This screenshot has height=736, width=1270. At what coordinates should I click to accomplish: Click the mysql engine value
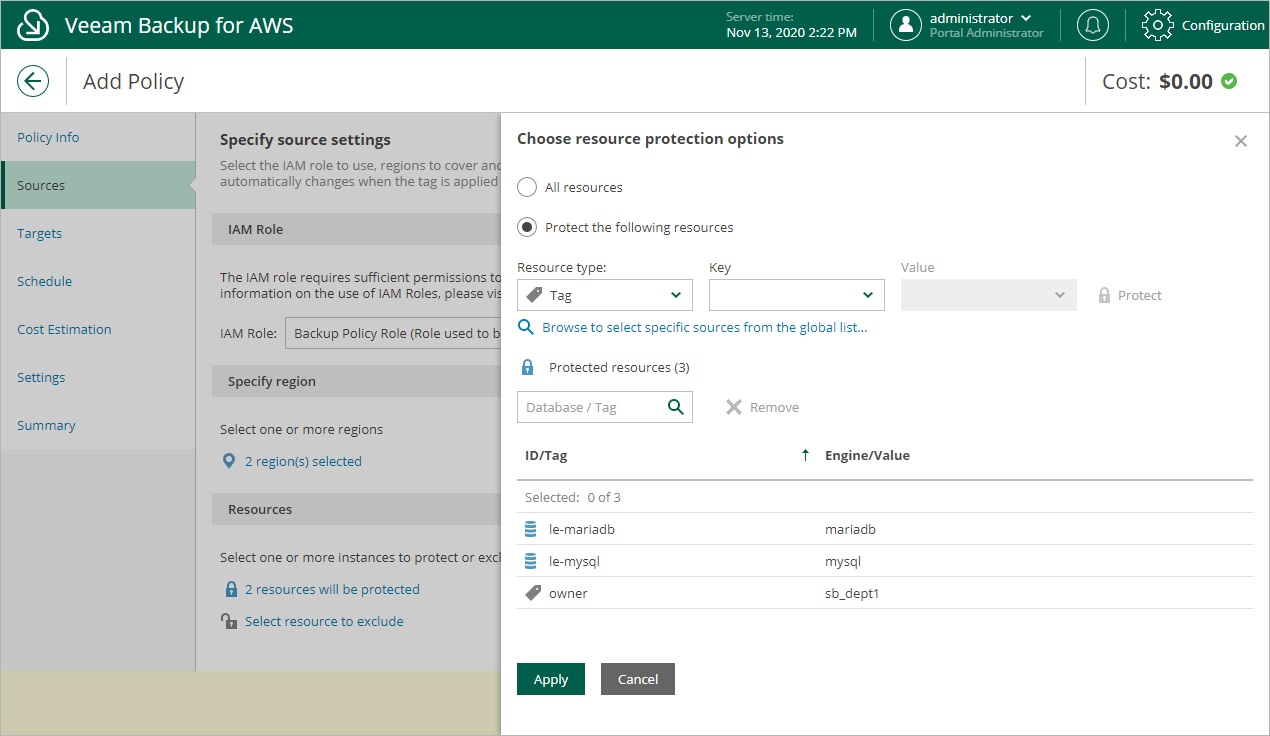click(843, 561)
